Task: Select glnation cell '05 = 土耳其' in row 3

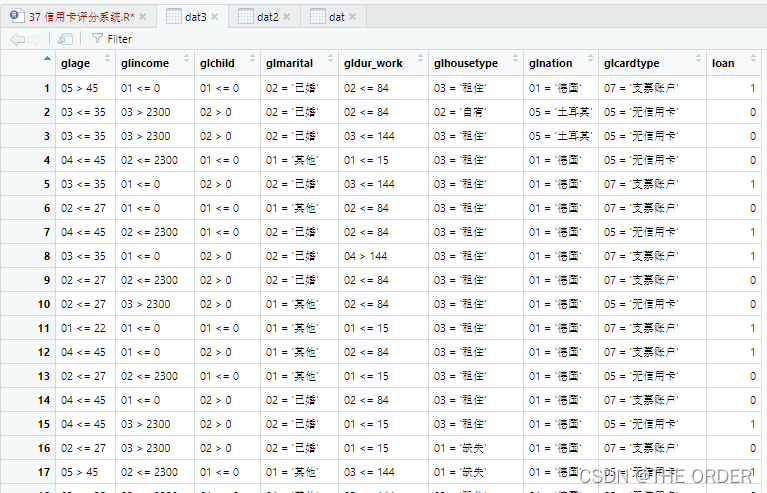Action: click(561, 136)
